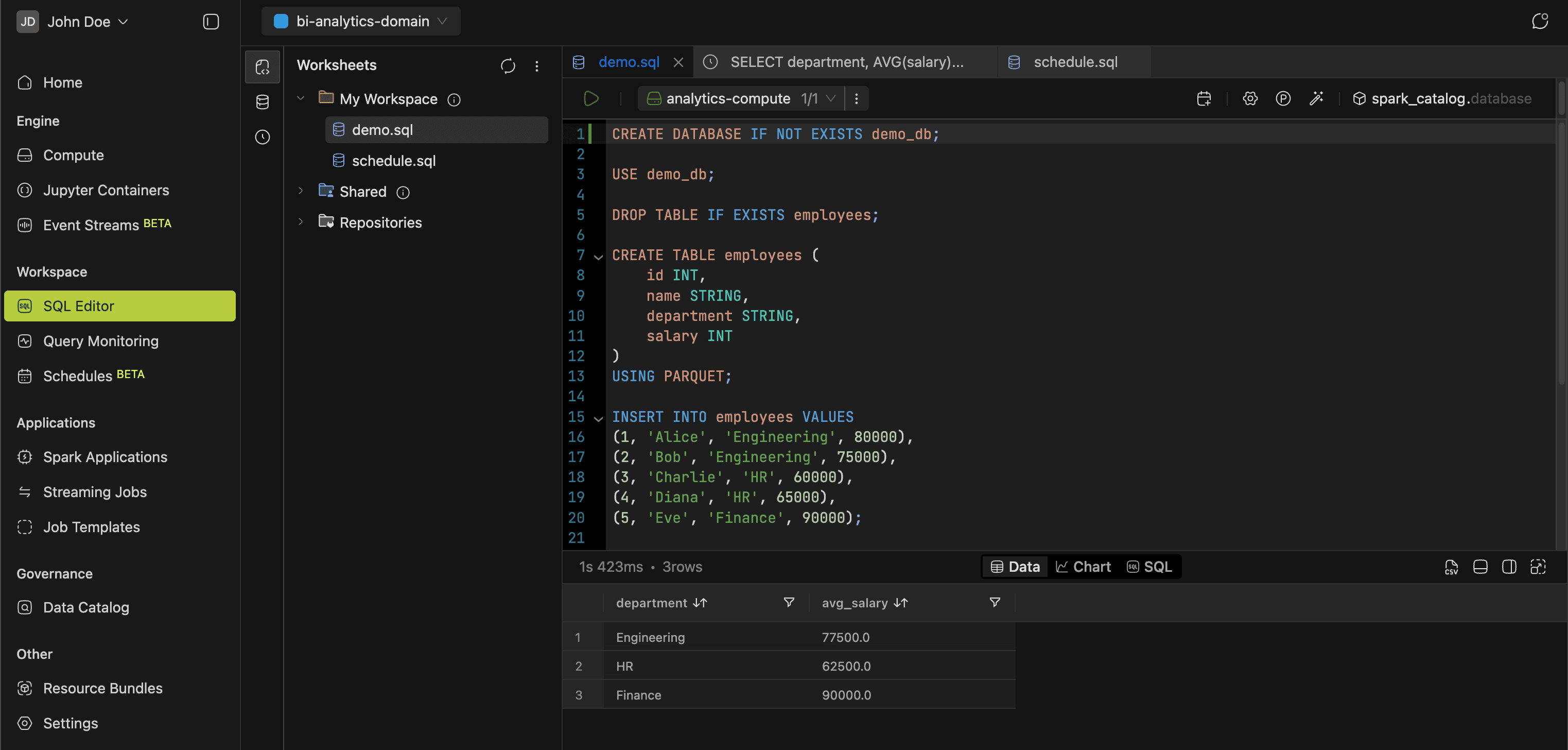This screenshot has width=1568, height=750.
Task: Open query history via the clock icon
Action: coord(263,137)
